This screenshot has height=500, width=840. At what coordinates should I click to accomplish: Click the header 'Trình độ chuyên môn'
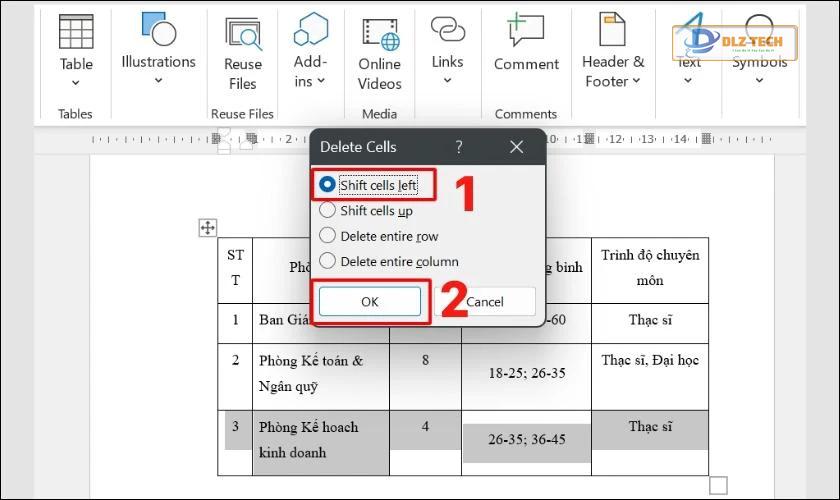[x=650, y=271]
